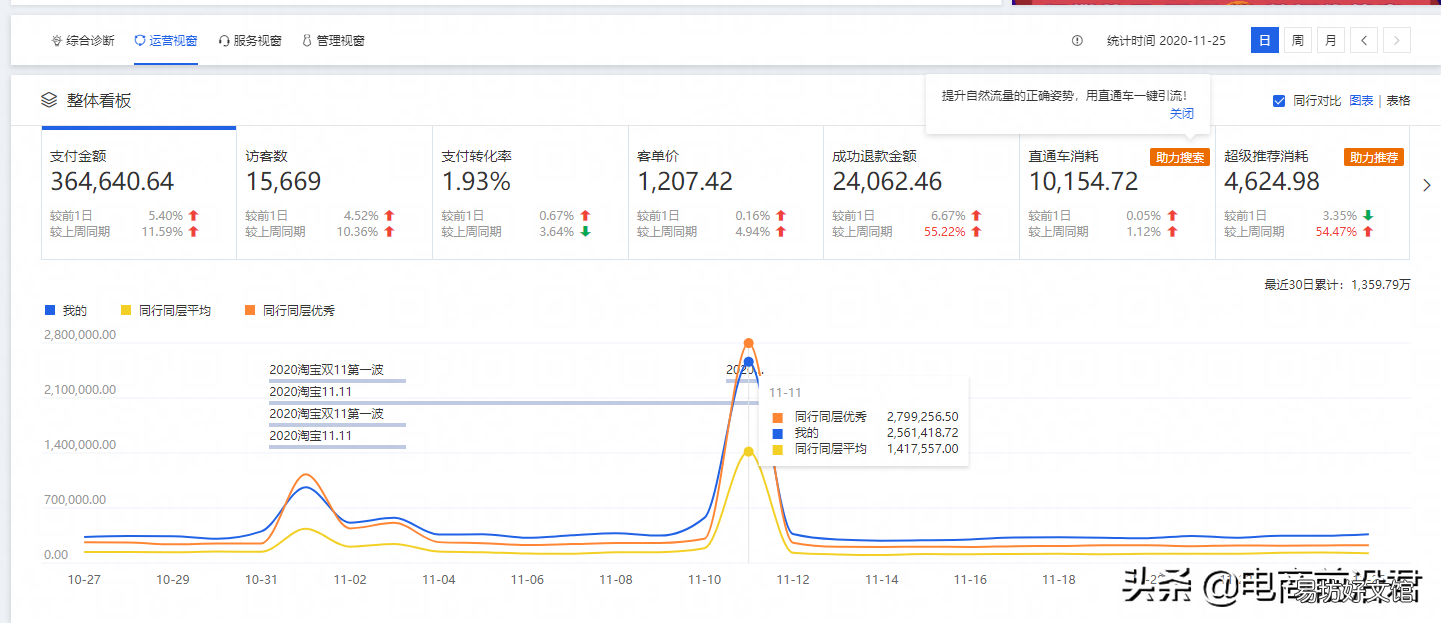
Task: Switch to 表格 view
Action: 1398,101
